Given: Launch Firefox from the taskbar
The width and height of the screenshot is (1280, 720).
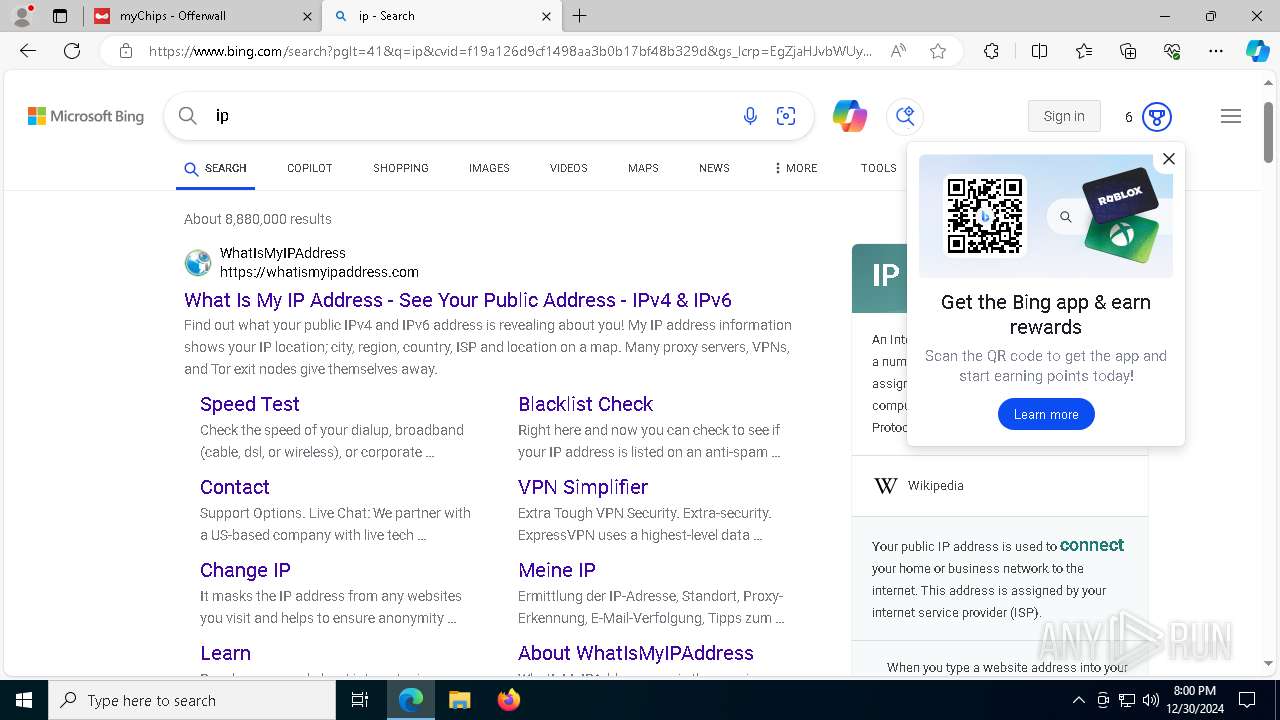Looking at the screenshot, I should [x=508, y=700].
